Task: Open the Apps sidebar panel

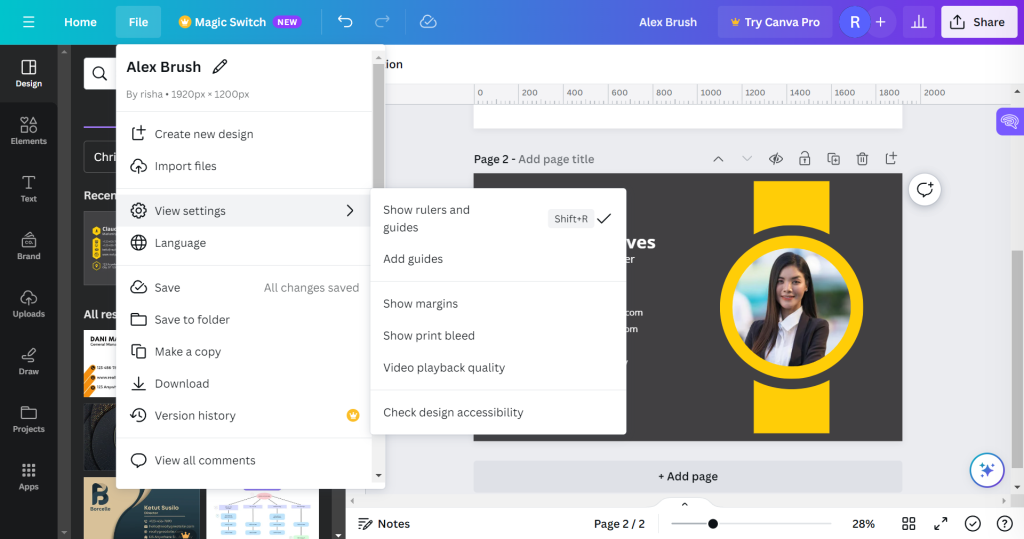Action: tap(29, 477)
